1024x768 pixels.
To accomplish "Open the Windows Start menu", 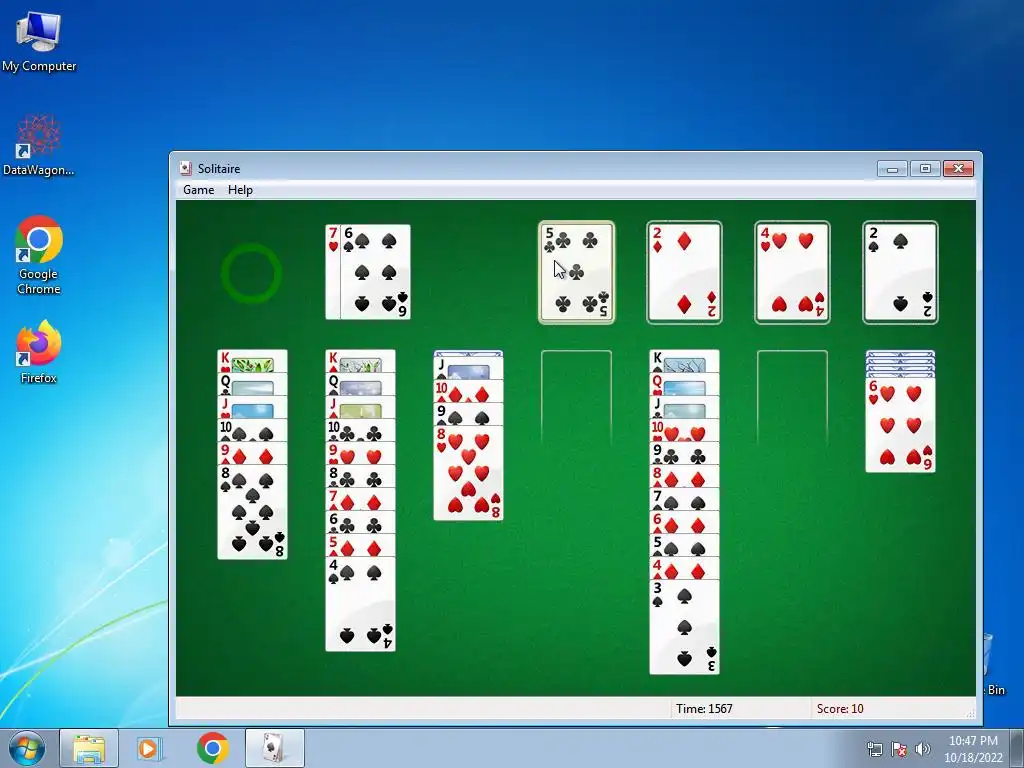I will pos(27,748).
